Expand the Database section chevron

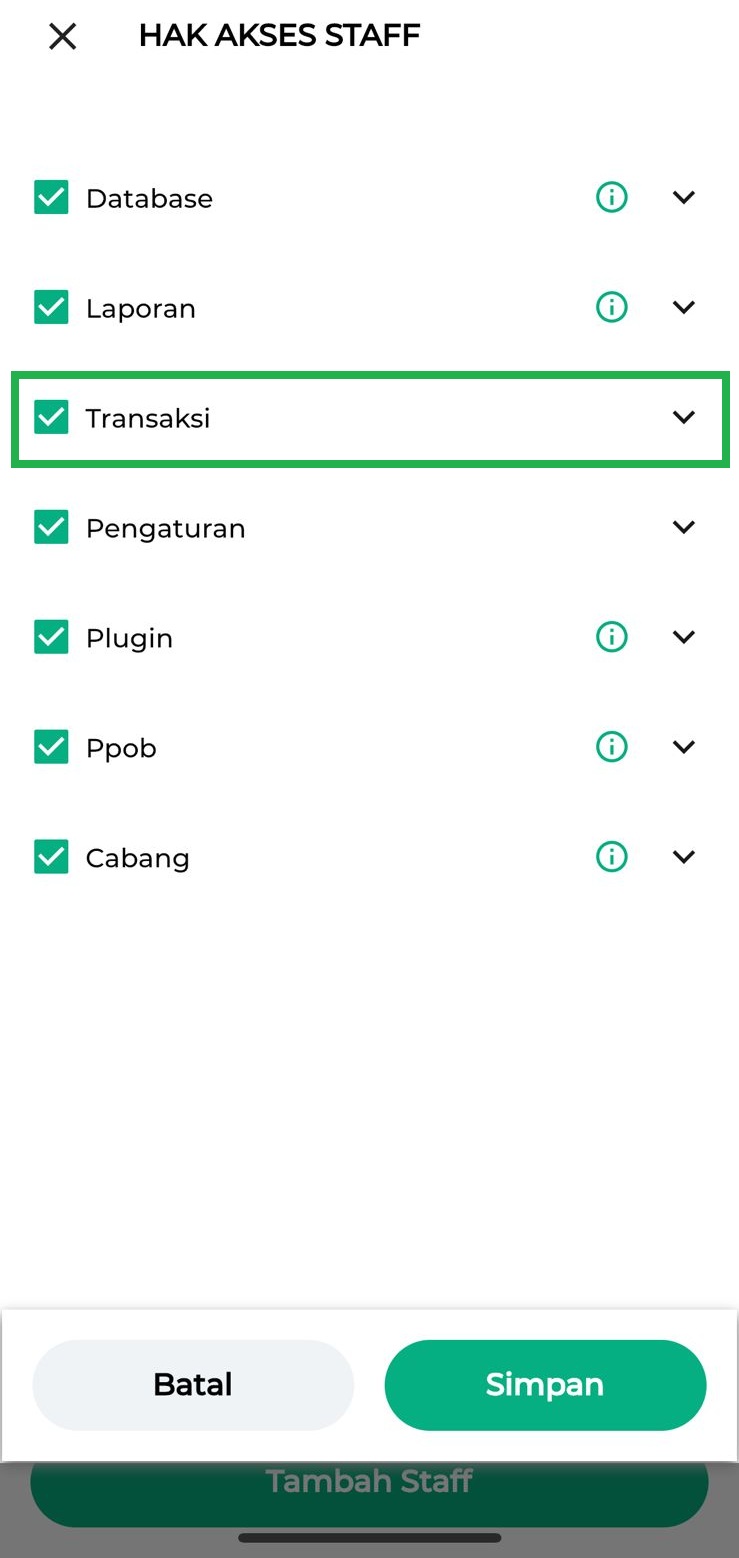coord(684,198)
